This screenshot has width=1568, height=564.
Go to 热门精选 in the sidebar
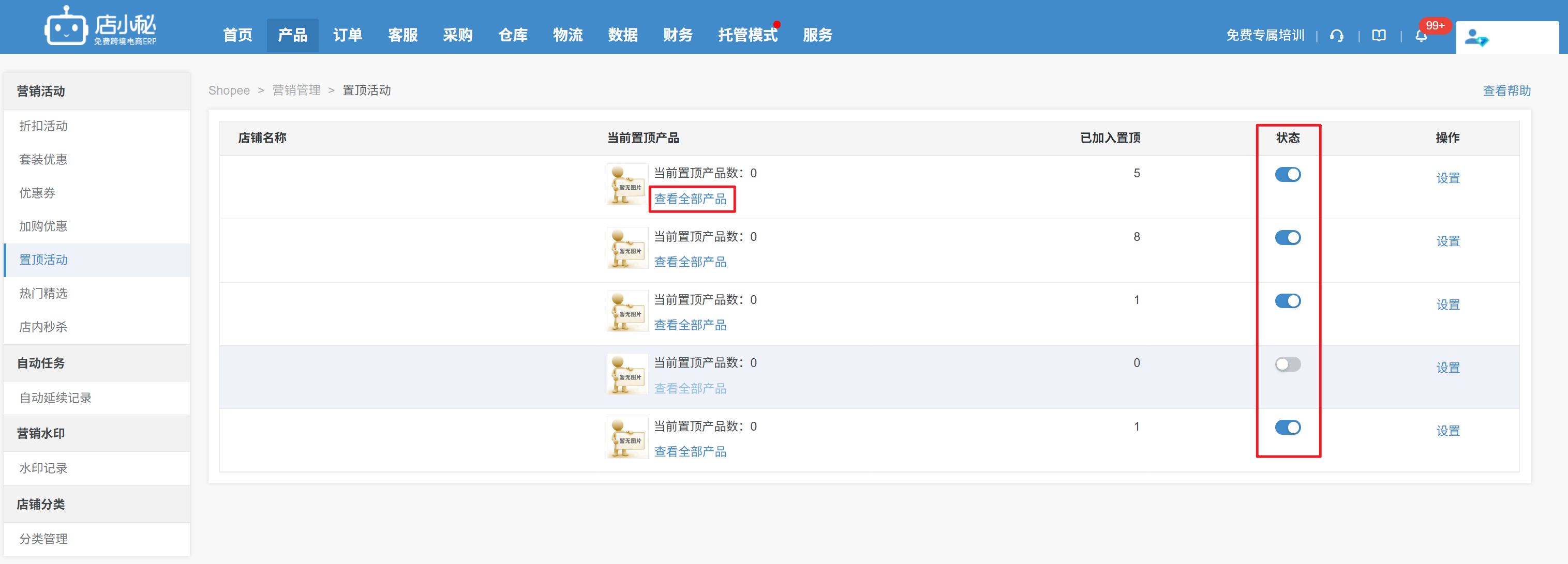pos(43,293)
